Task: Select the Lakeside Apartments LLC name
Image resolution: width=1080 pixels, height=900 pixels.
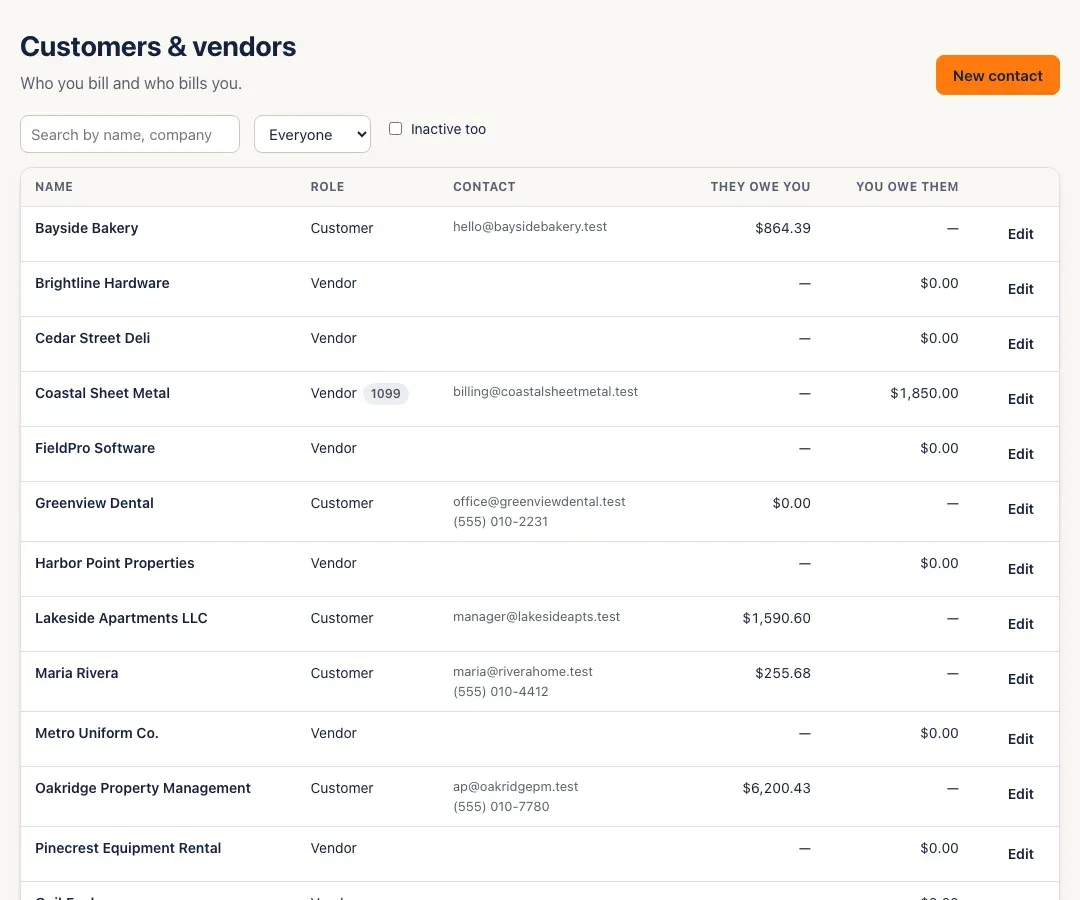Action: click(121, 618)
